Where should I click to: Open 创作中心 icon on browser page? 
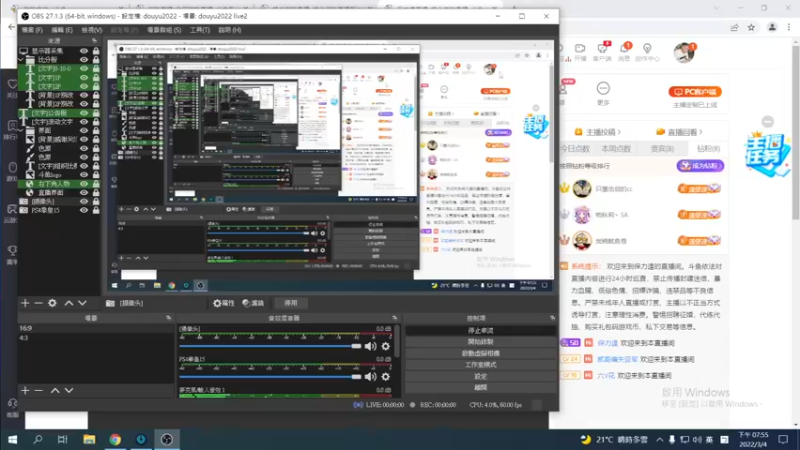click(x=647, y=52)
